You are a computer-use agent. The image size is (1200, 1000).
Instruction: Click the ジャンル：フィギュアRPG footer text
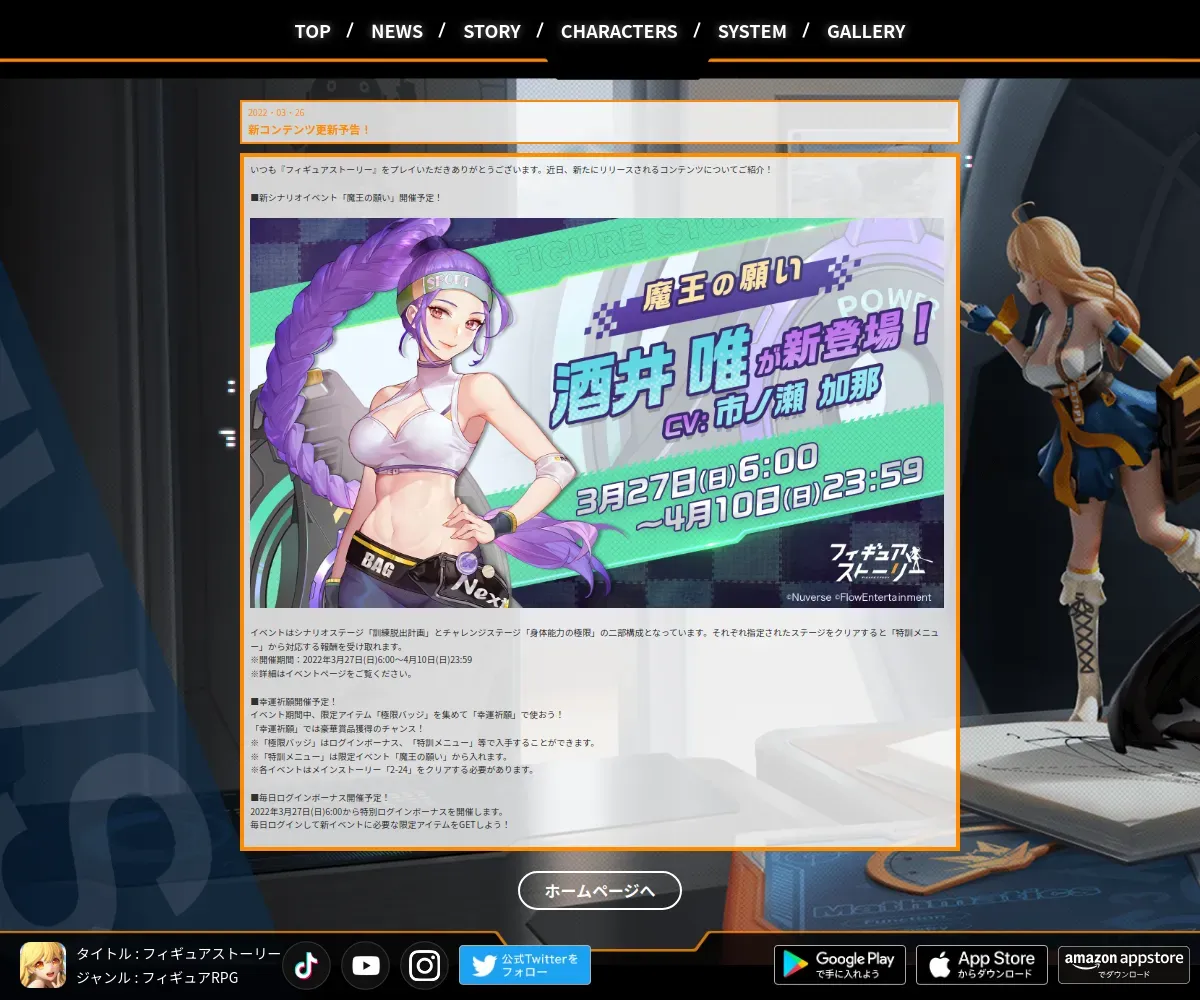(157, 977)
